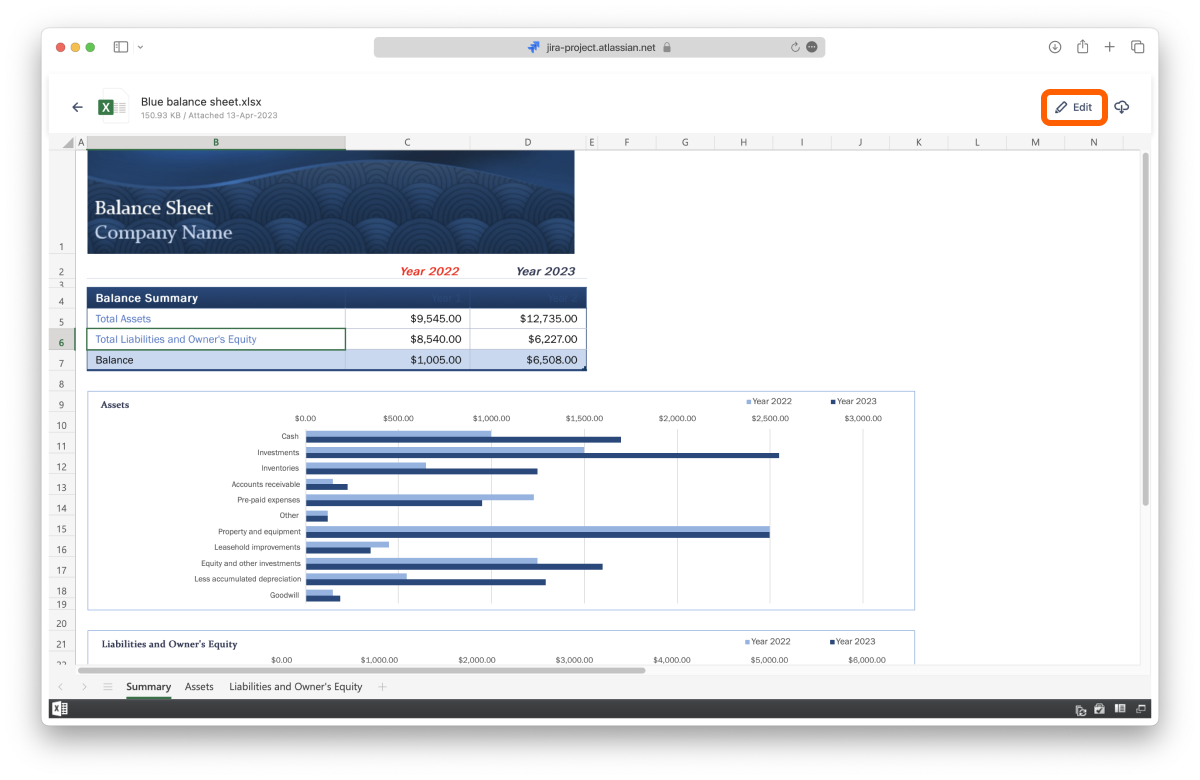Click Year 2022 legend in Assets chart
The width and height of the screenshot is (1200, 780).
coord(769,401)
